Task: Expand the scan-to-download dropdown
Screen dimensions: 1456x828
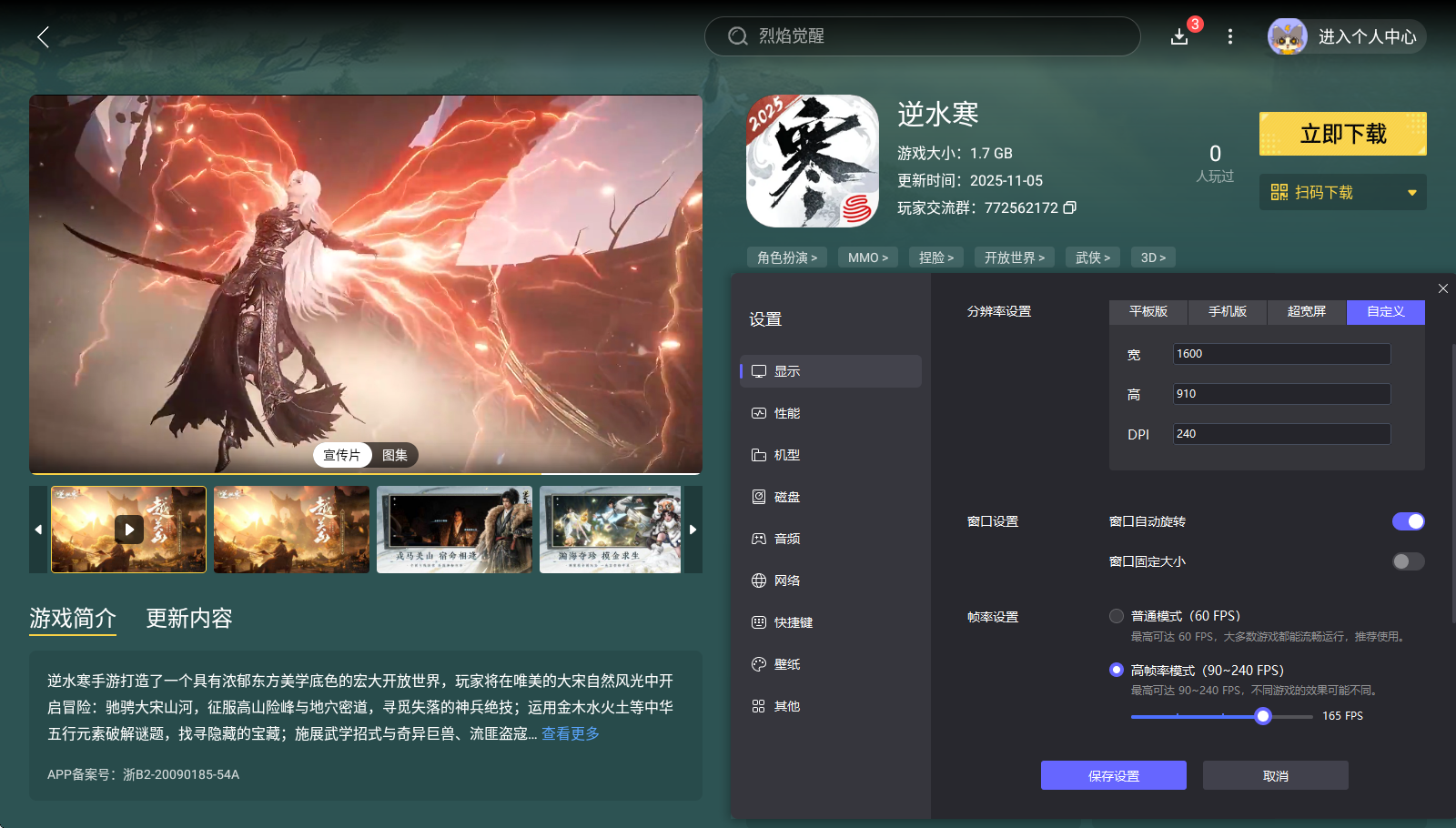Action: pyautogui.click(x=1411, y=193)
